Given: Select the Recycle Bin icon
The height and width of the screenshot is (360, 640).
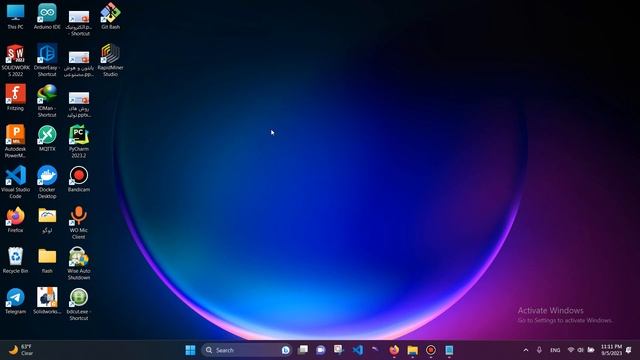Looking at the screenshot, I should coord(16,260).
